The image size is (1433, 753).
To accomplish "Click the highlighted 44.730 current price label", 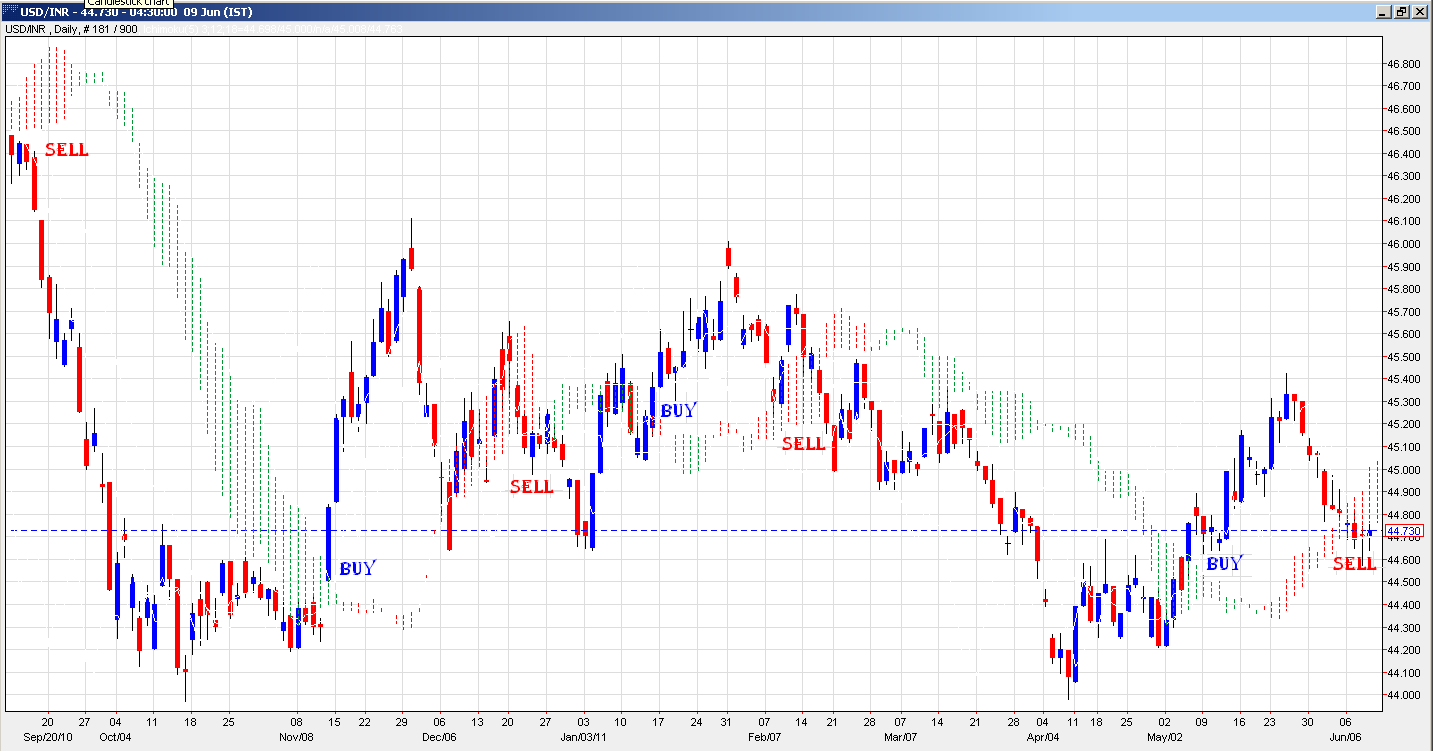I will pyautogui.click(x=1405, y=531).
